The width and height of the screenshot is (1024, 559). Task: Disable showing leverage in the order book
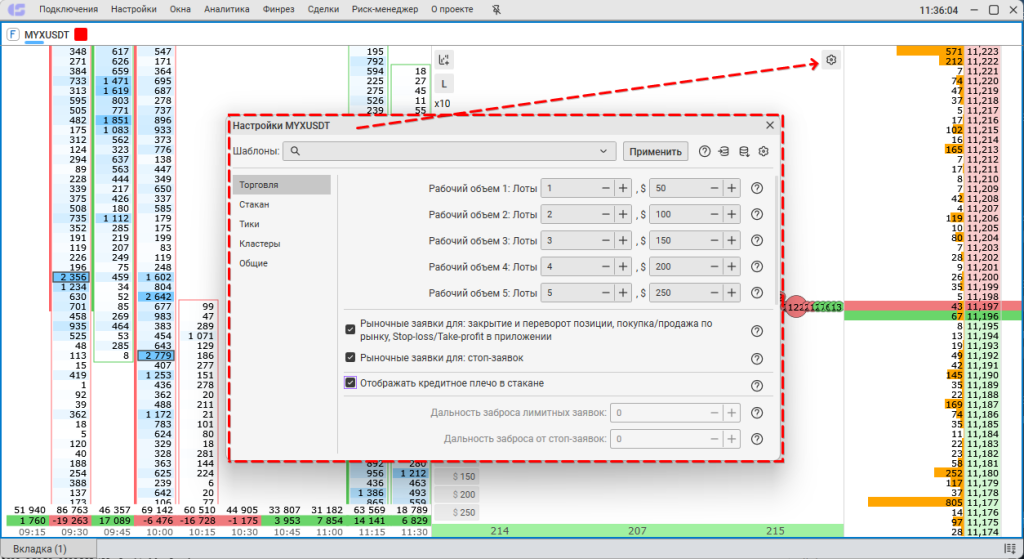(x=350, y=383)
